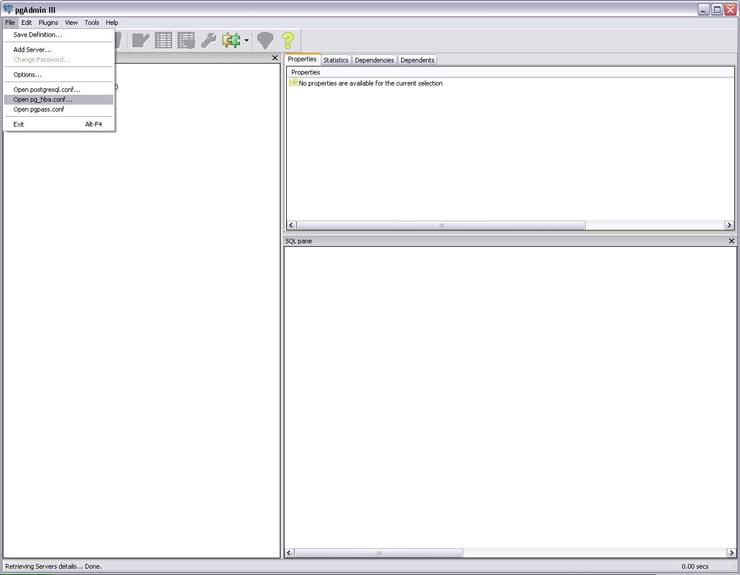
Task: Click the properties pane horizontal scrollbar thumb
Action: (x=441, y=225)
